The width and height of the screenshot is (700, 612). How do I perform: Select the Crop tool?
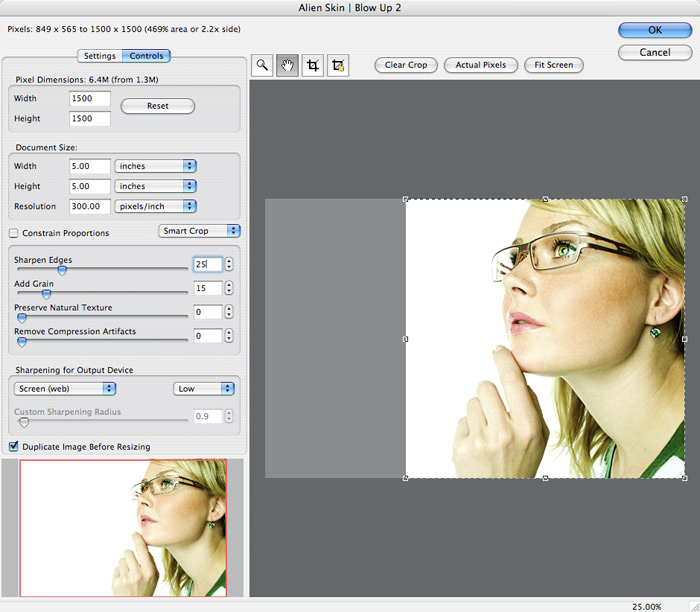(x=313, y=65)
